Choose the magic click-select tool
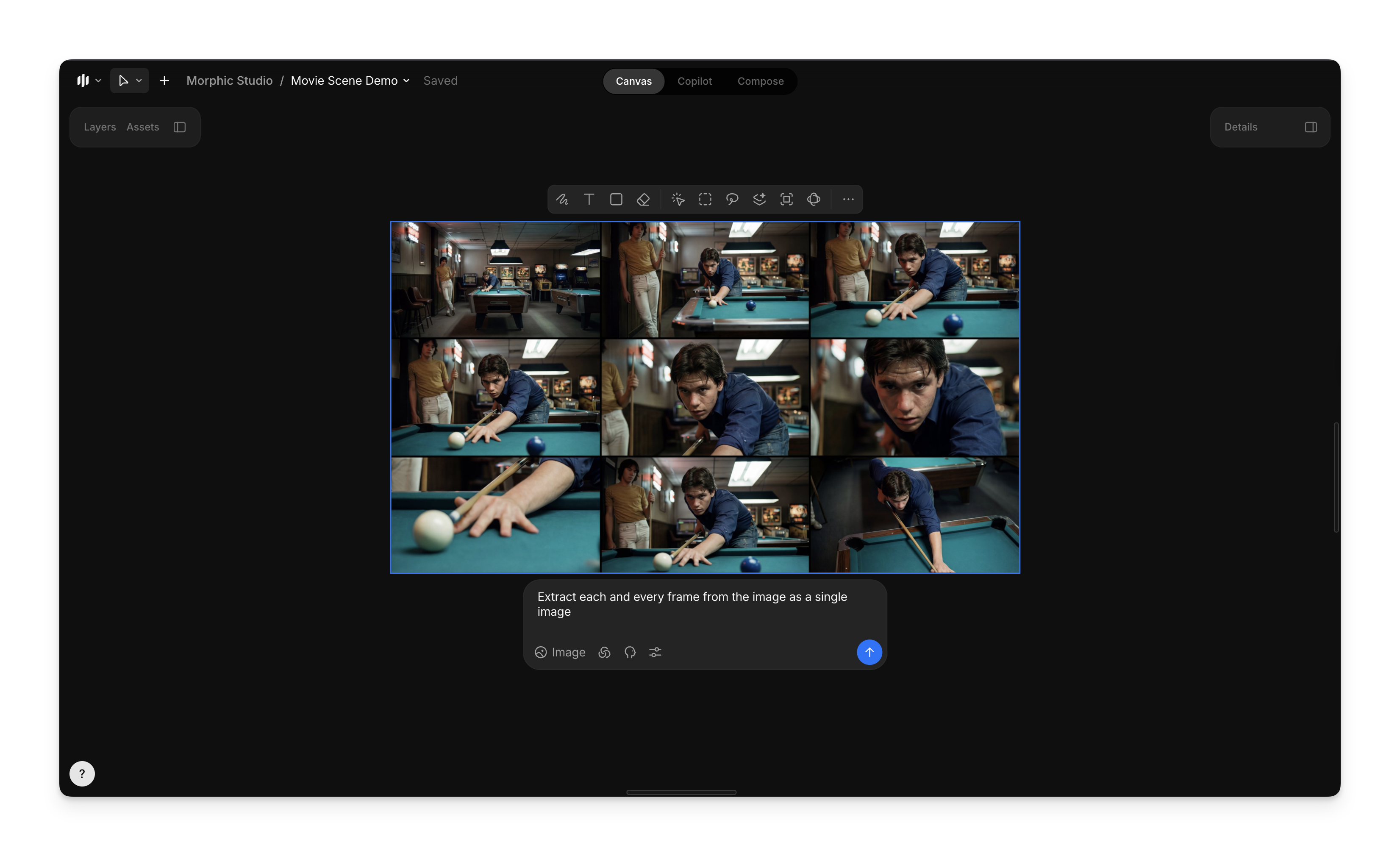The image size is (1400, 856). coord(678,200)
